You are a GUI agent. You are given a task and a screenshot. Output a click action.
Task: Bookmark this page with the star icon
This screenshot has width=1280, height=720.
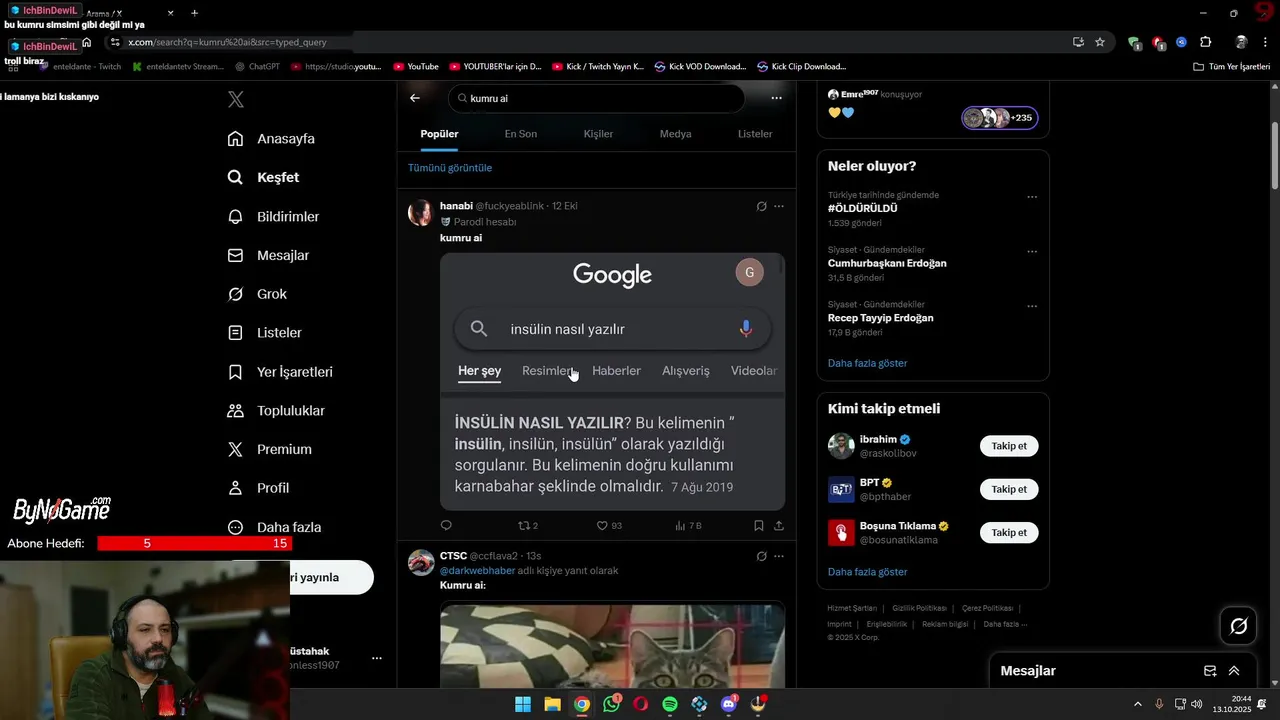coord(1100,42)
